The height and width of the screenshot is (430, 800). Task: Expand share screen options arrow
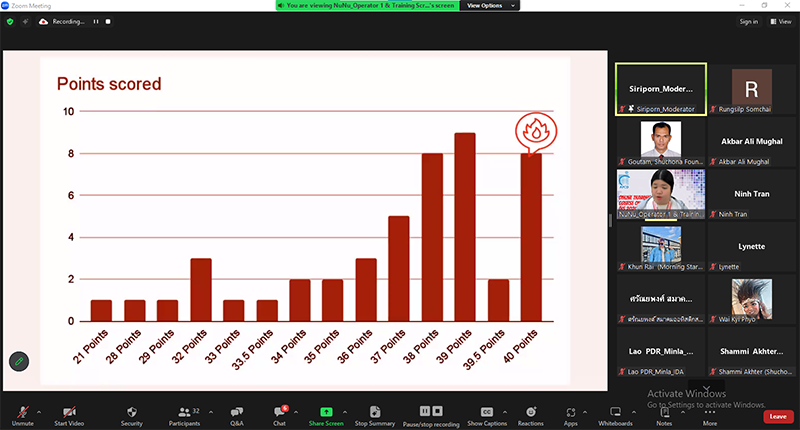pyautogui.click(x=345, y=412)
